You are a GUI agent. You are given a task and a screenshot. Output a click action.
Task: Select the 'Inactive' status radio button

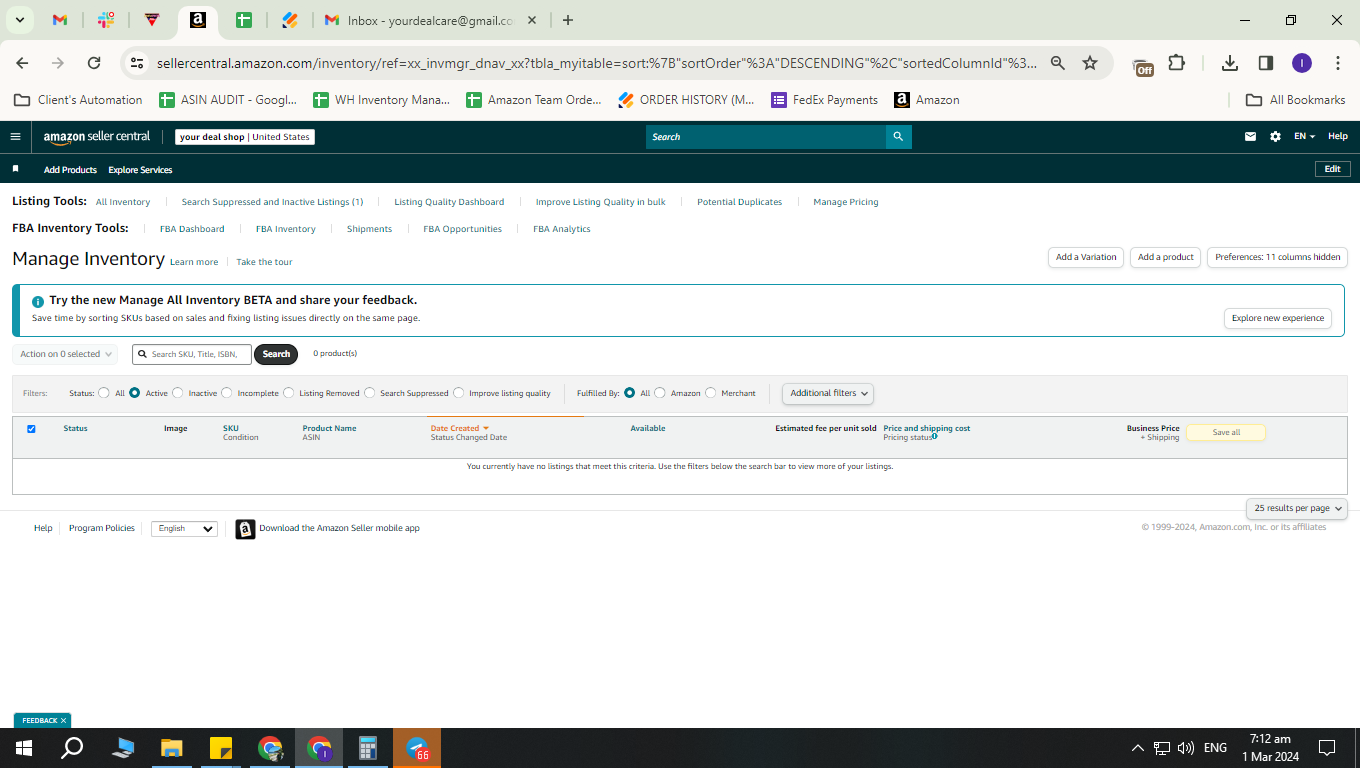tap(178, 393)
